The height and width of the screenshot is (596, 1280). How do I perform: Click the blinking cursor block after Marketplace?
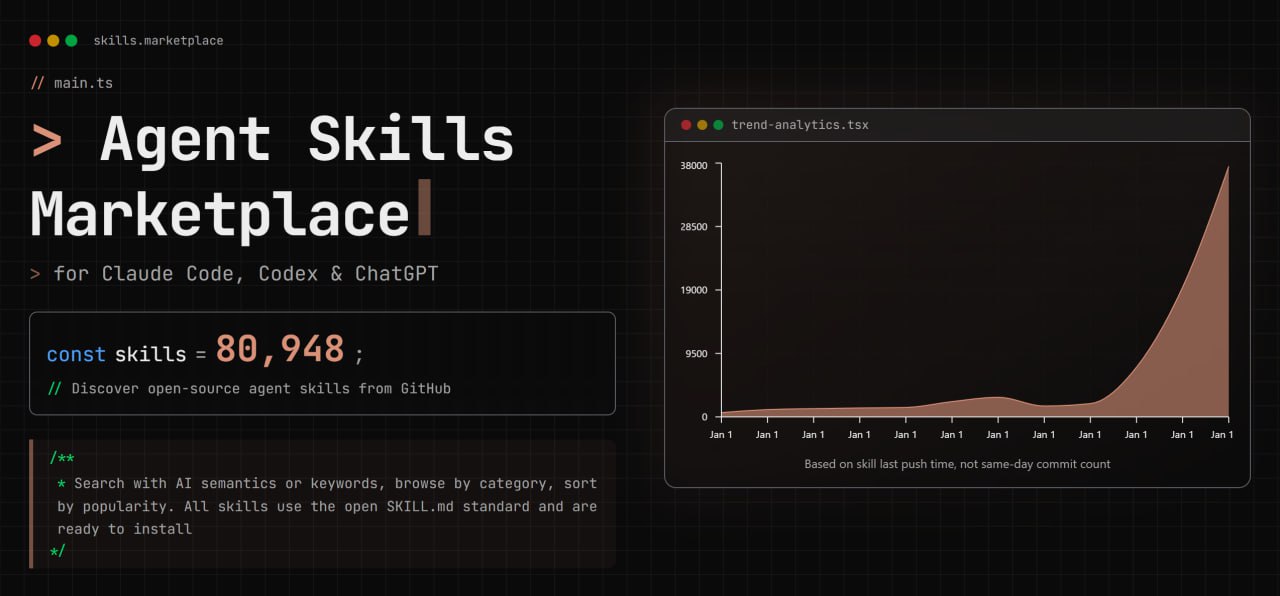click(424, 208)
